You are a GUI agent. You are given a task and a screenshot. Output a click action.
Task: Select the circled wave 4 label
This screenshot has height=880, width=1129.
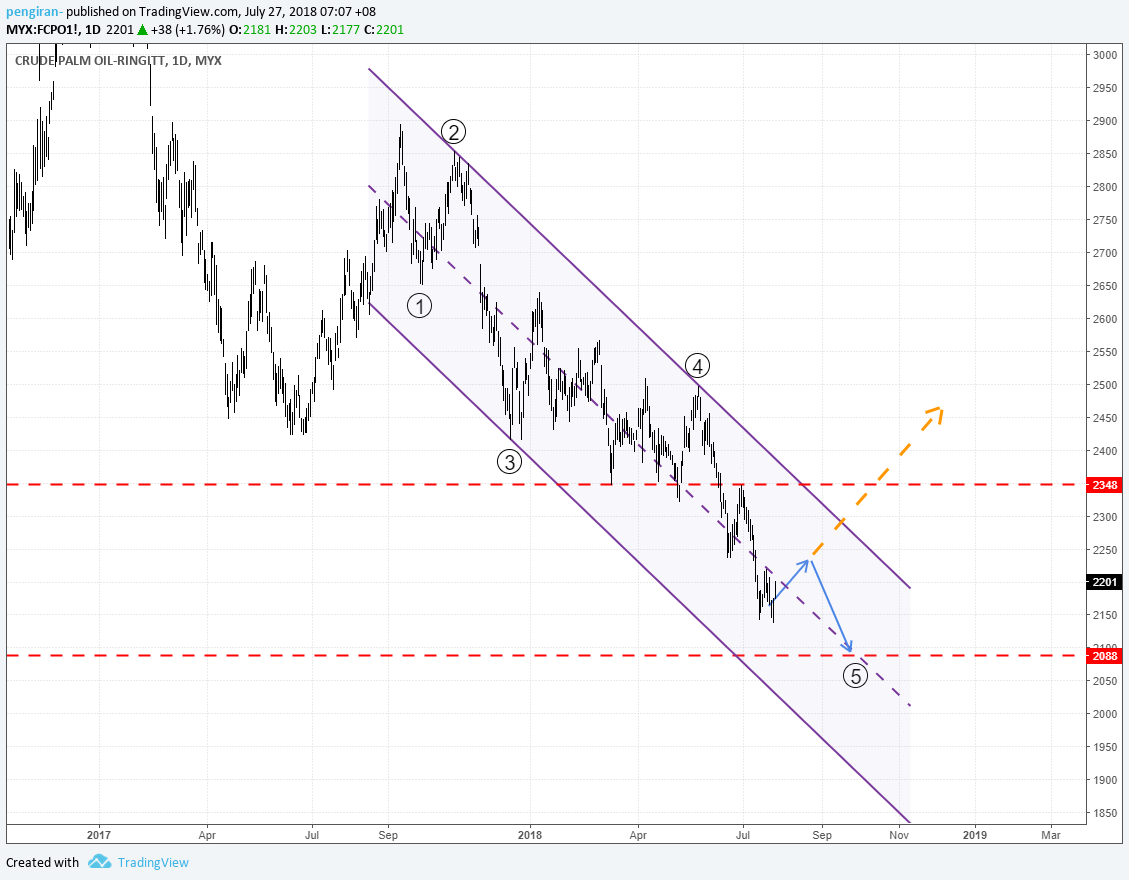click(x=697, y=366)
